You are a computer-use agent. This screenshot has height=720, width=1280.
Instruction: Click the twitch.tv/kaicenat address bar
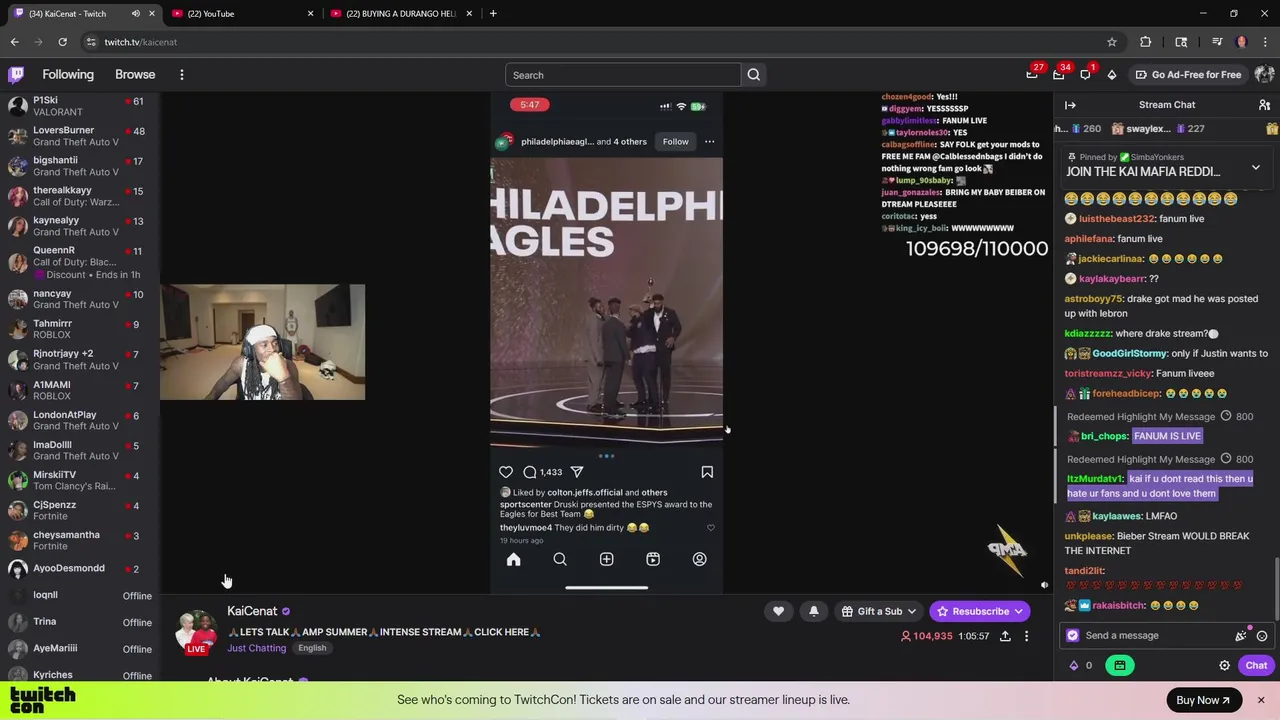(141, 42)
